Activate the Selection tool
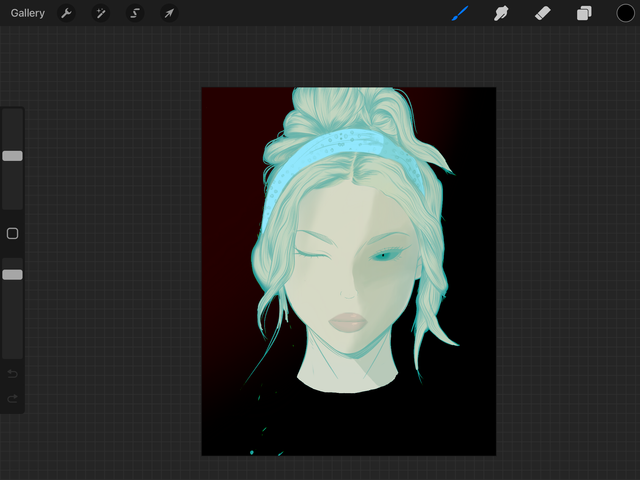Viewport: 640px width, 480px height. coord(134,13)
